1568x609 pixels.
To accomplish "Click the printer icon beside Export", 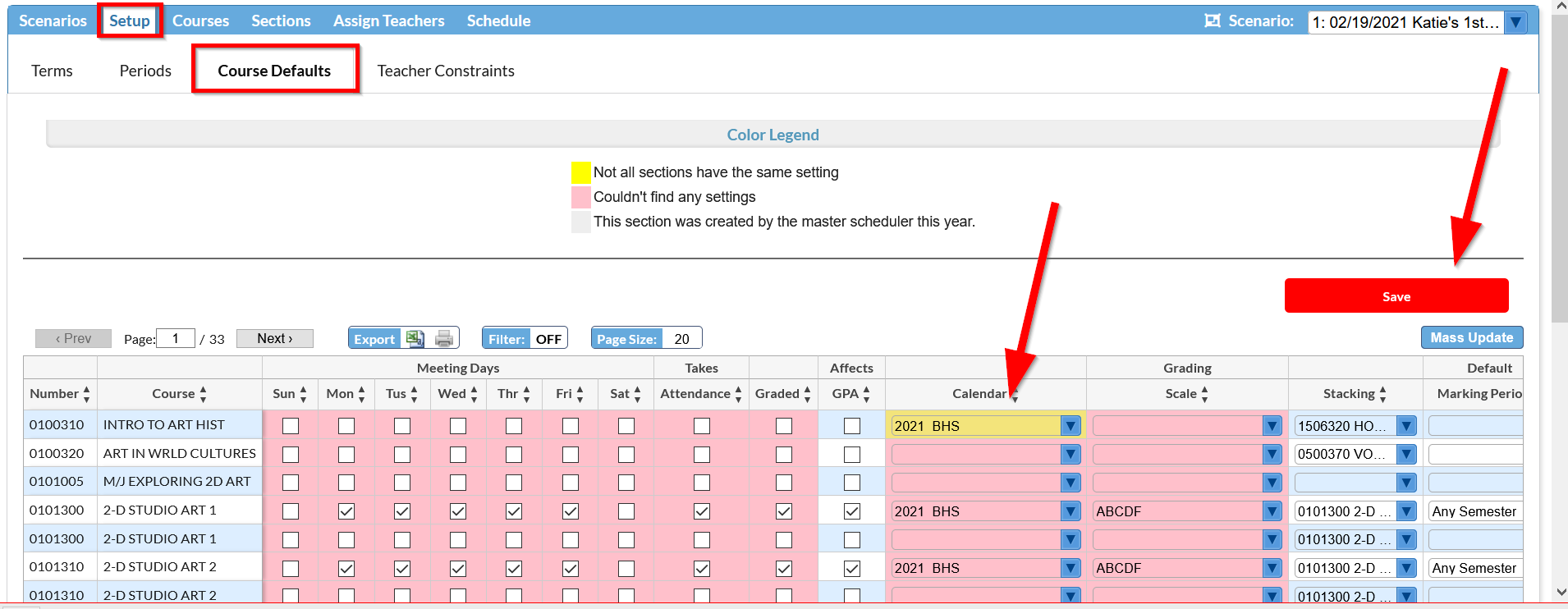I will (x=444, y=338).
